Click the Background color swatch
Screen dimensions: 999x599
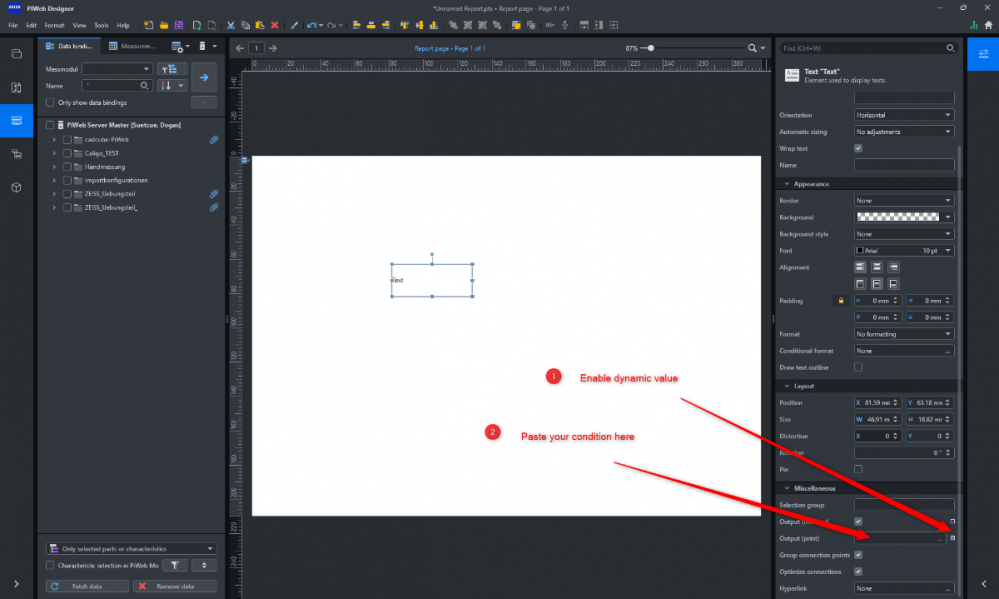pos(898,217)
